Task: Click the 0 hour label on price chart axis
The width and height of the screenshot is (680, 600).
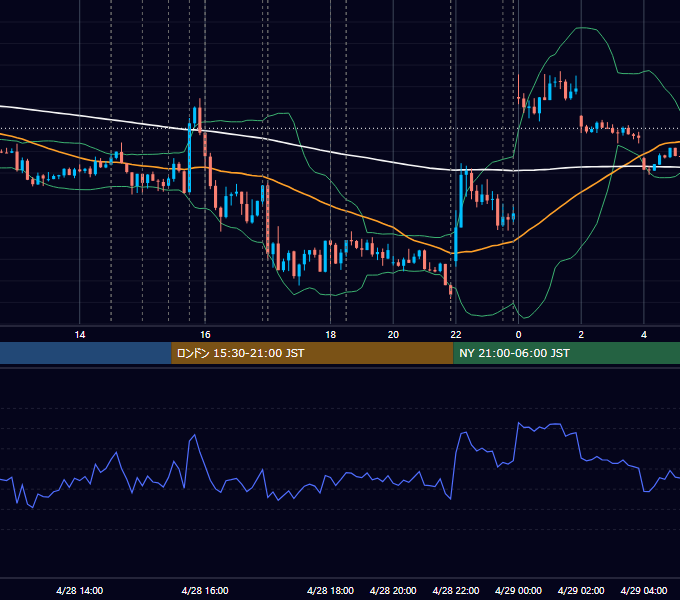Action: (x=518, y=335)
